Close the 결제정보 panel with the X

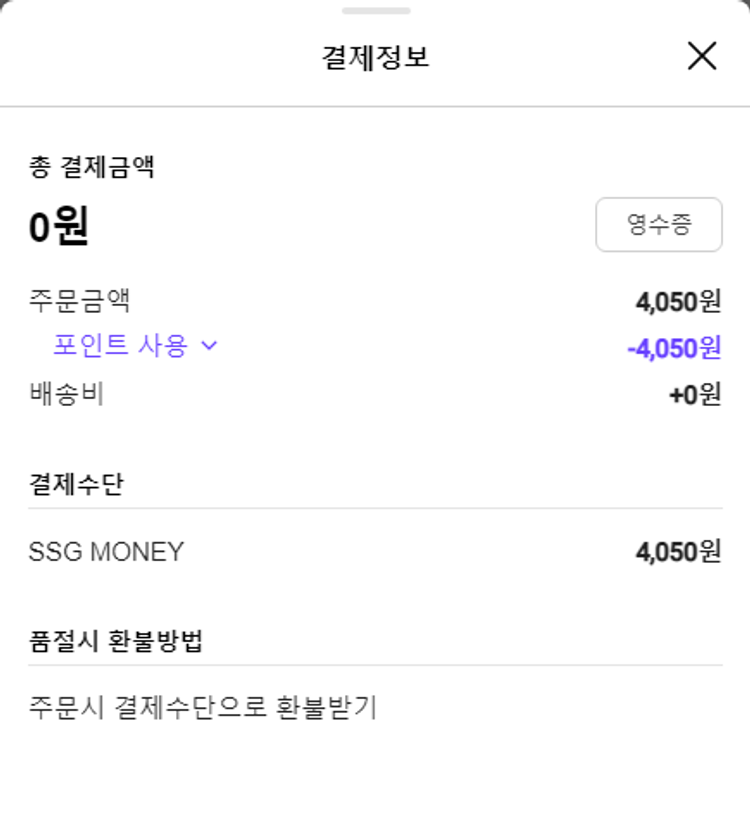702,56
